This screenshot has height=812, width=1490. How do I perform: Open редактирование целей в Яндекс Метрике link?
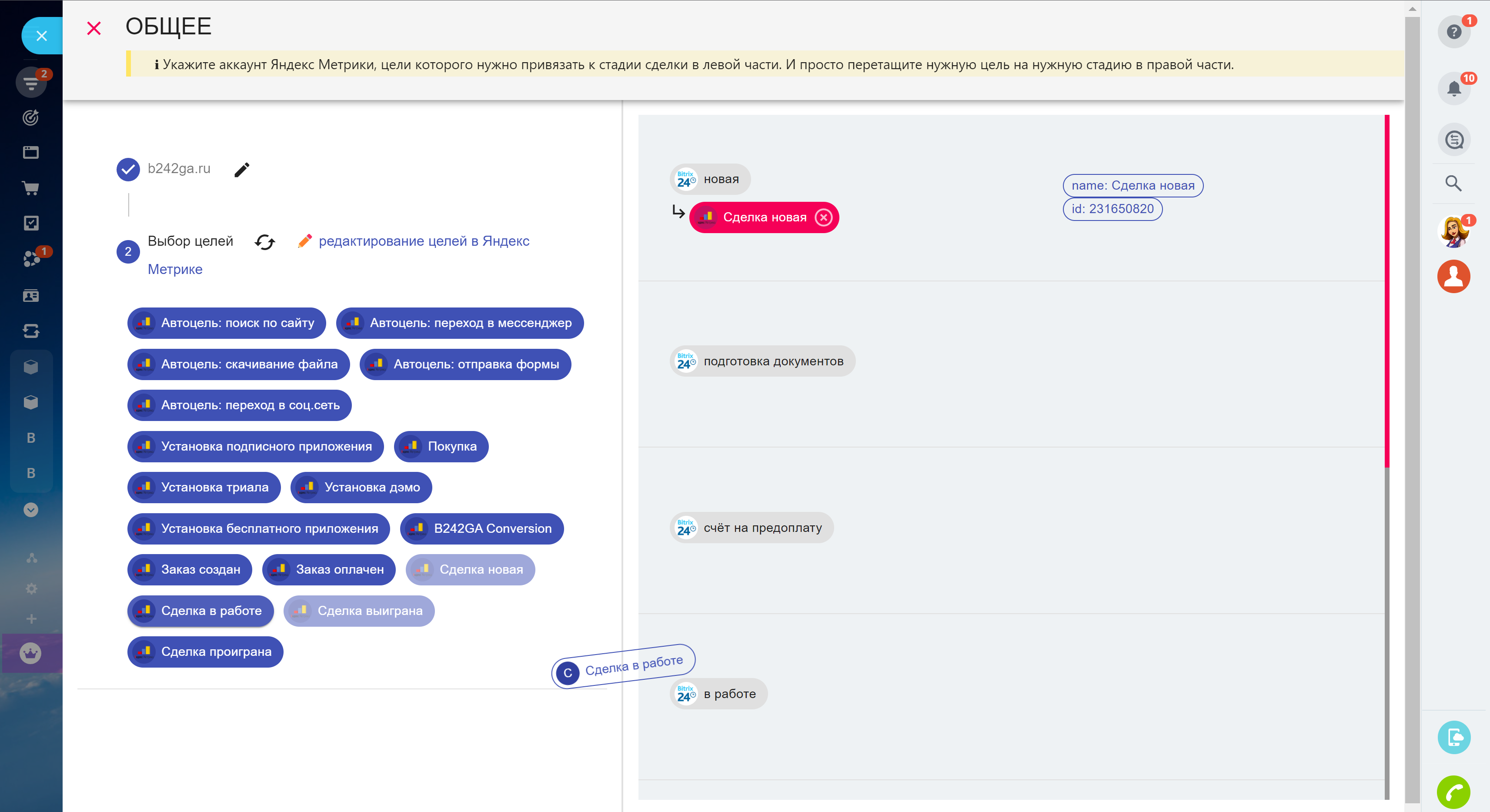pos(424,241)
